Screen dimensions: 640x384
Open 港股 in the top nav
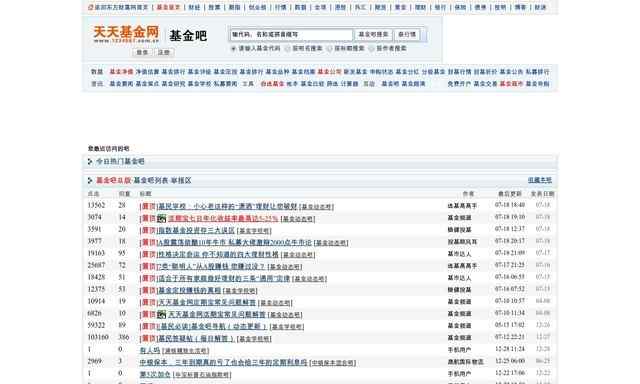click(340, 7)
